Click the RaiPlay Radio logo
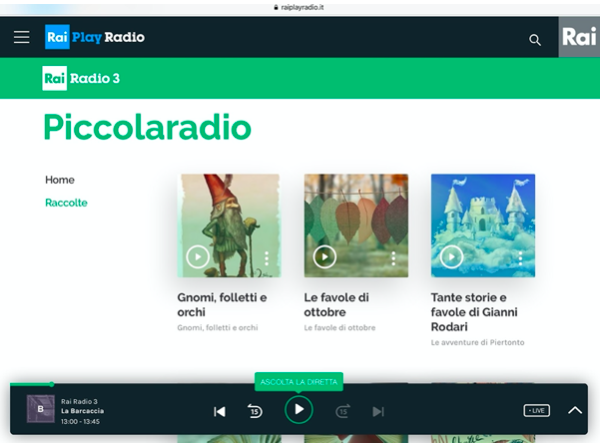Screen dimensions: 600x443 (x=95, y=37)
